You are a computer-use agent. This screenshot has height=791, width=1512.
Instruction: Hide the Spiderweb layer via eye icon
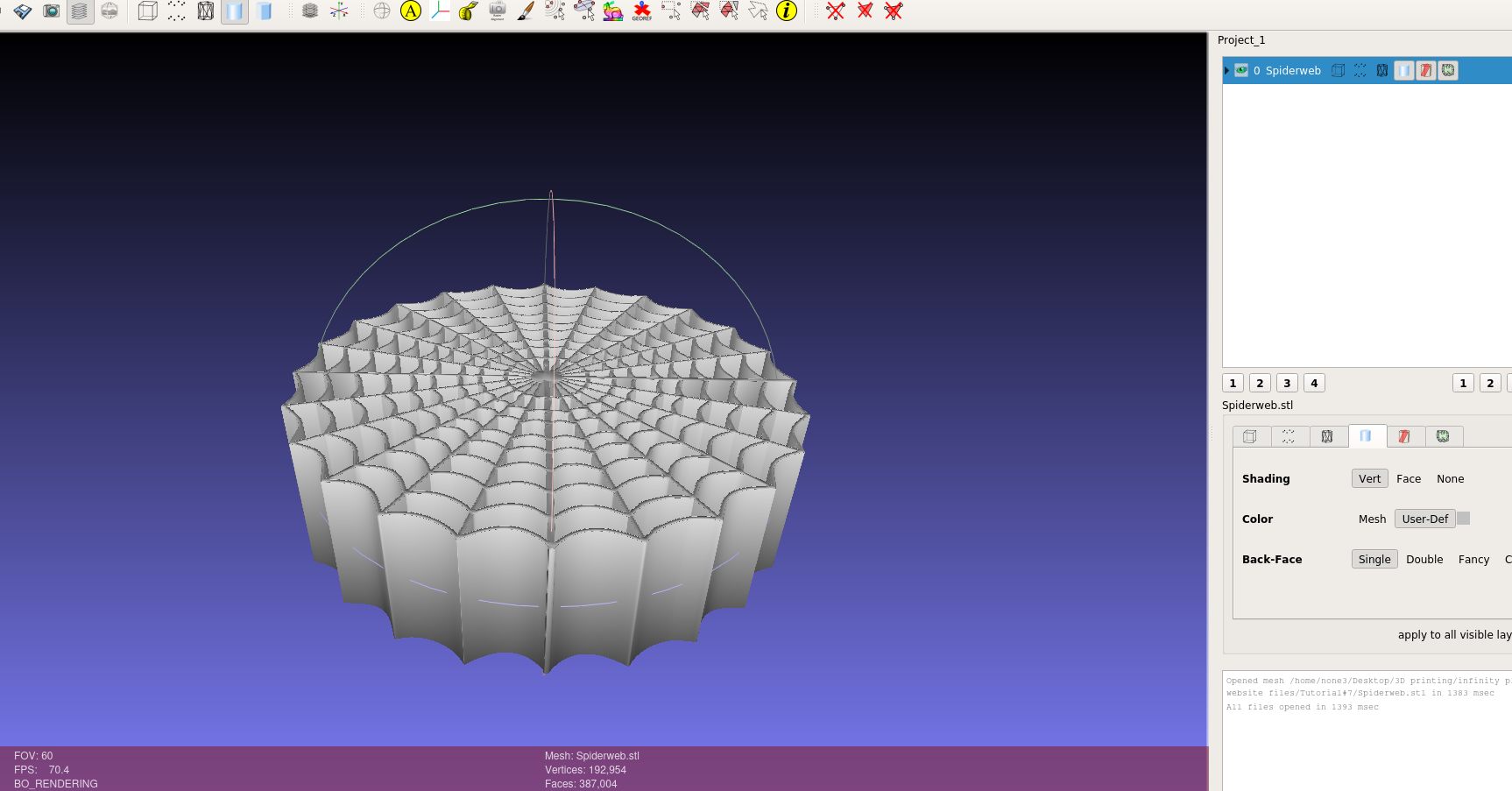coord(1241,71)
